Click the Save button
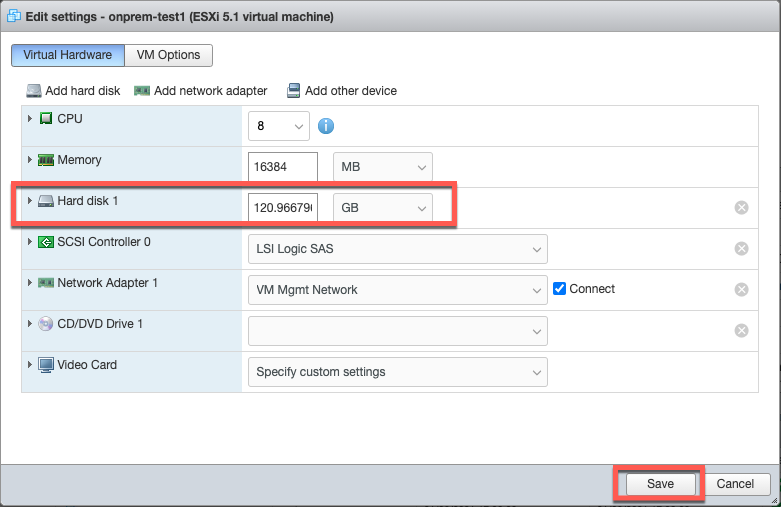Image resolution: width=781 pixels, height=507 pixels. pos(660,484)
